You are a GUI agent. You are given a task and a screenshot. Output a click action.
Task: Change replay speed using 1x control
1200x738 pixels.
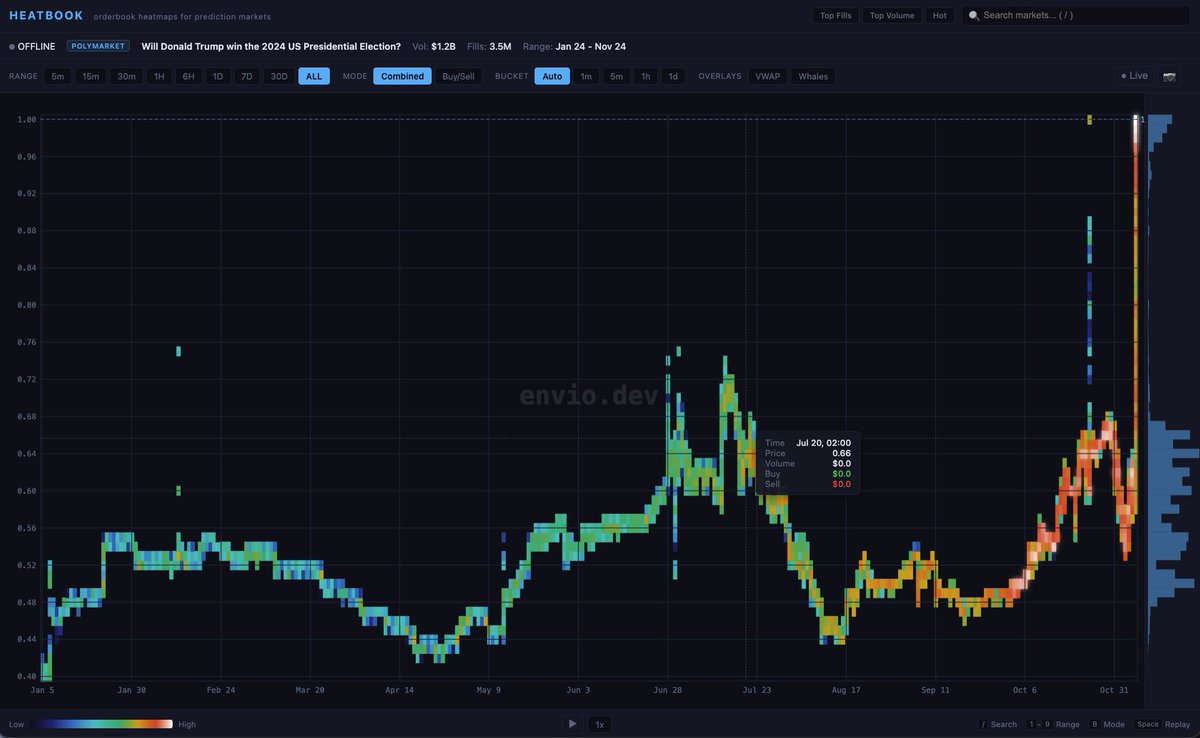pyautogui.click(x=600, y=724)
